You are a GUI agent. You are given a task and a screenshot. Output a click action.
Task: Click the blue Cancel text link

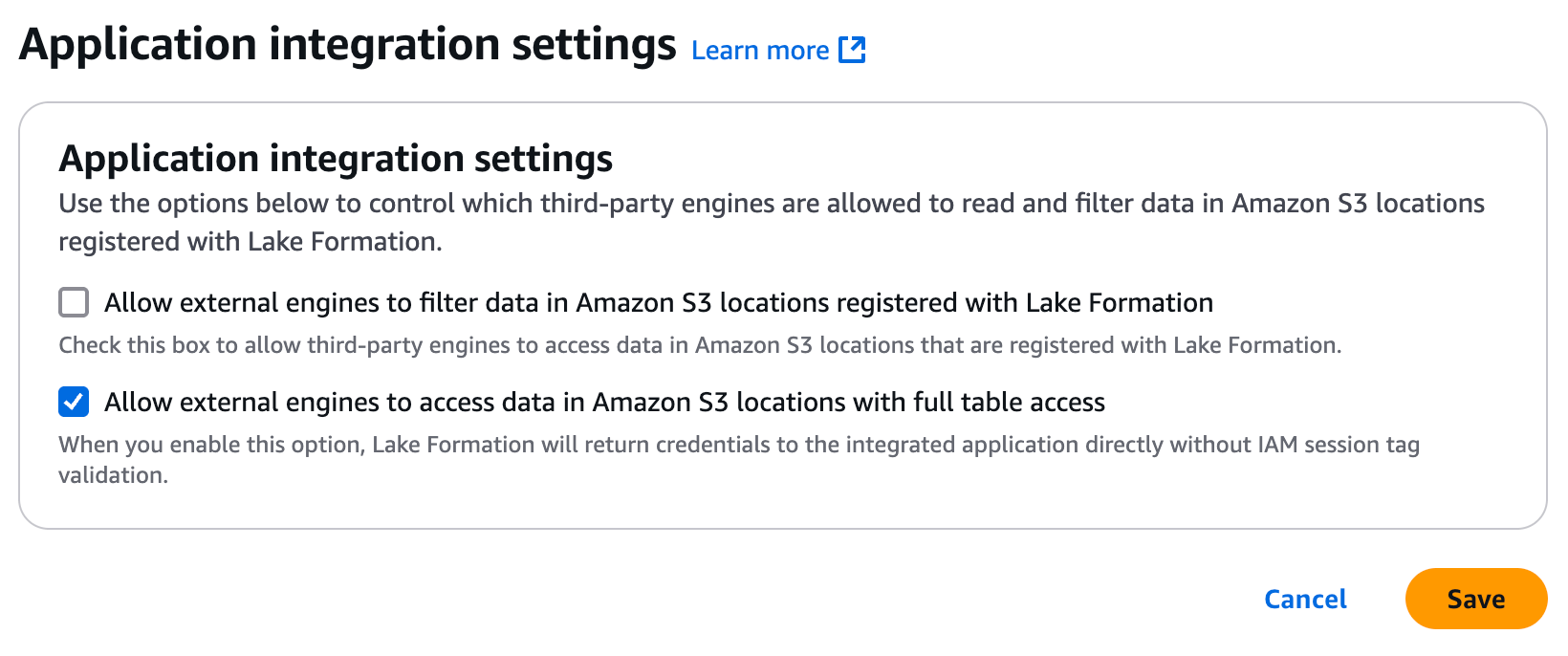1304,599
